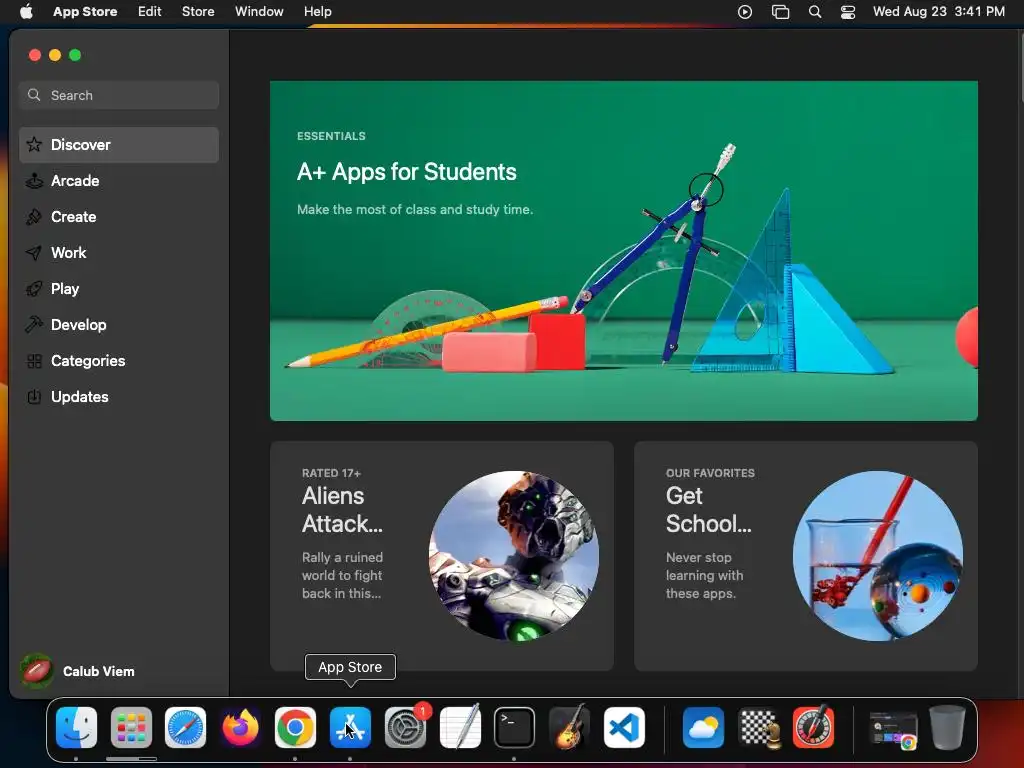Open Launchpad from the Dock
1024x768 pixels.
point(131,727)
